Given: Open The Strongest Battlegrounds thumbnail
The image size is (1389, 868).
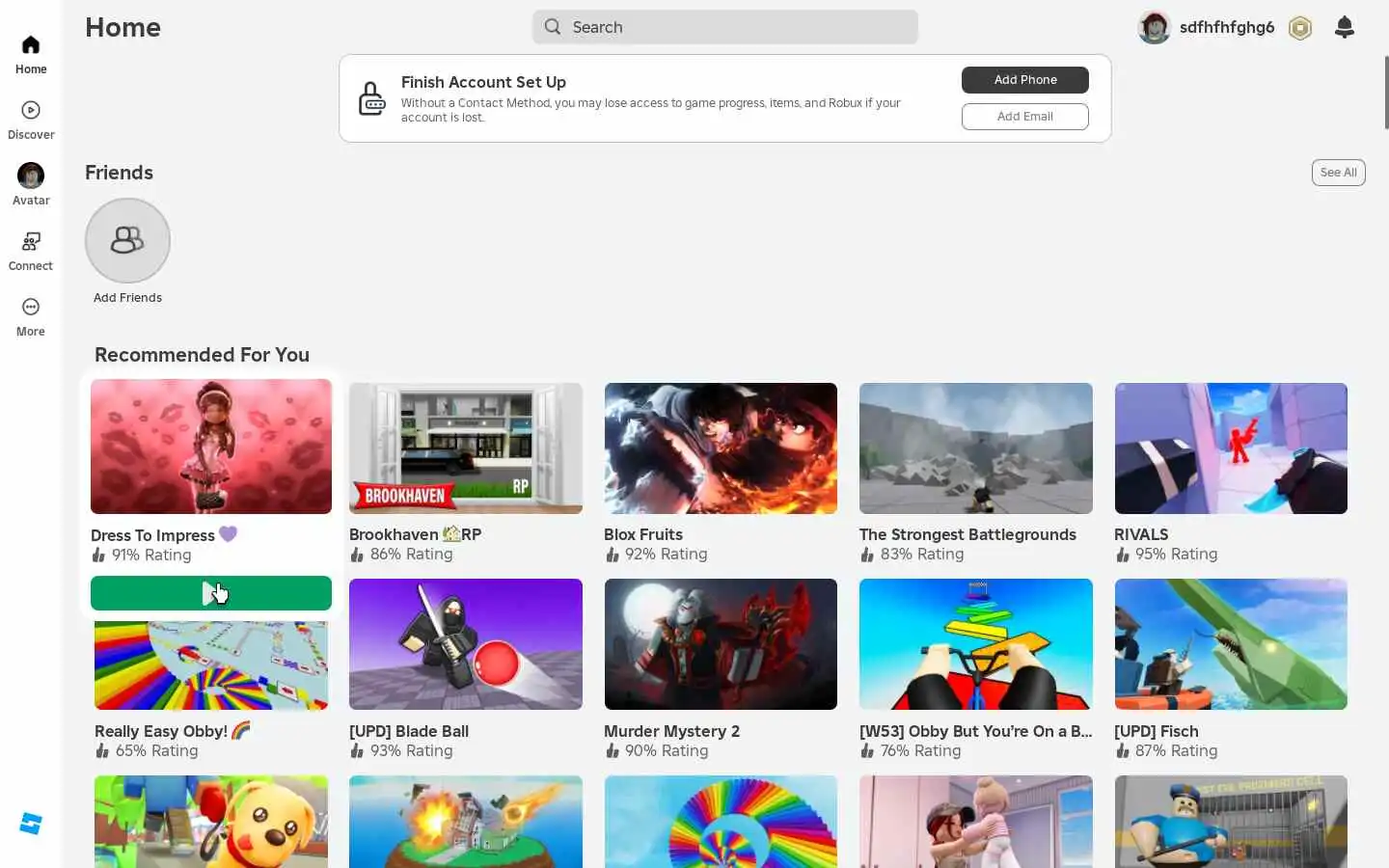Looking at the screenshot, I should pos(976,448).
